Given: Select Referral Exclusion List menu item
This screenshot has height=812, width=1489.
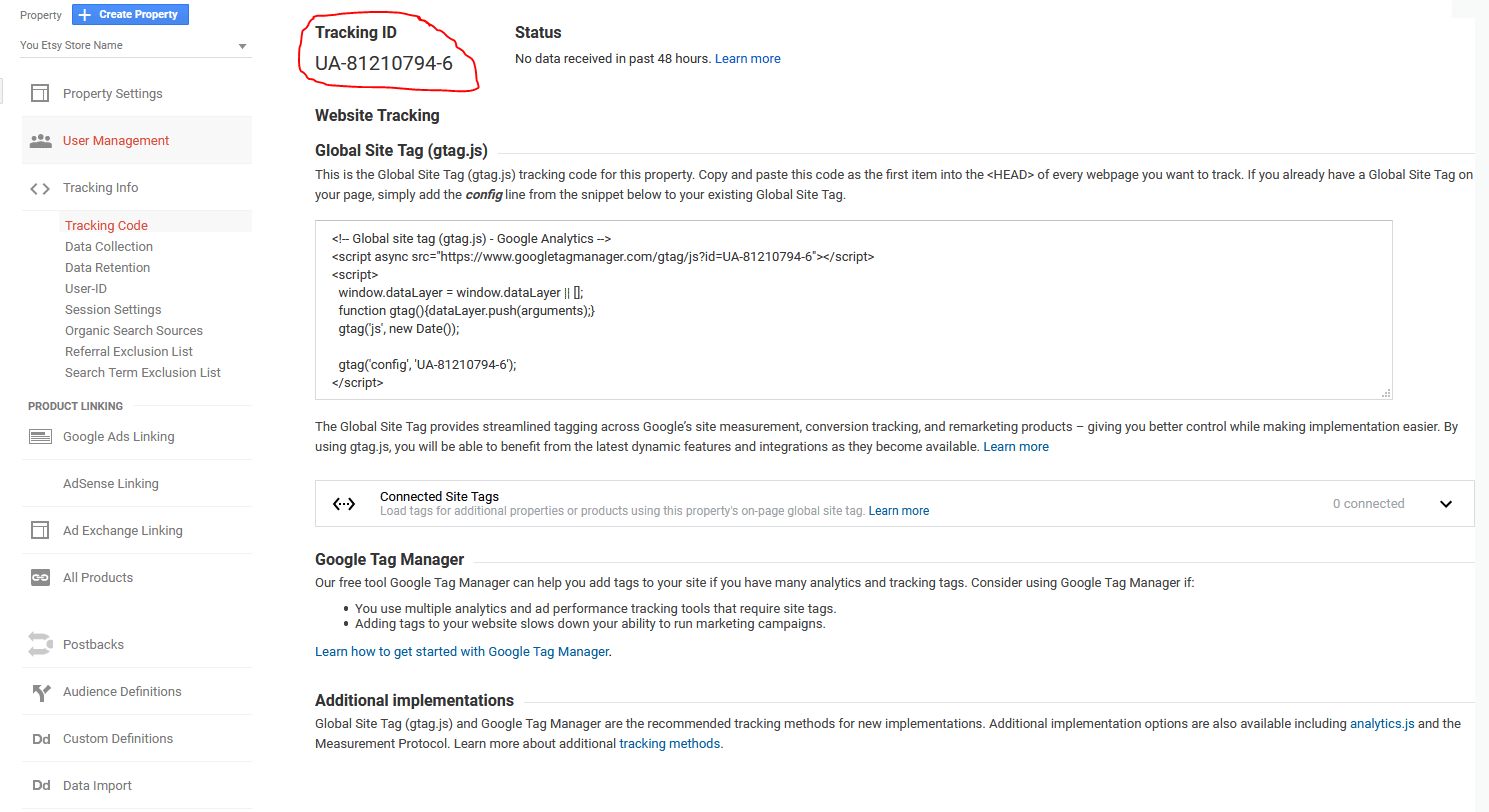Looking at the screenshot, I should (x=129, y=352).
